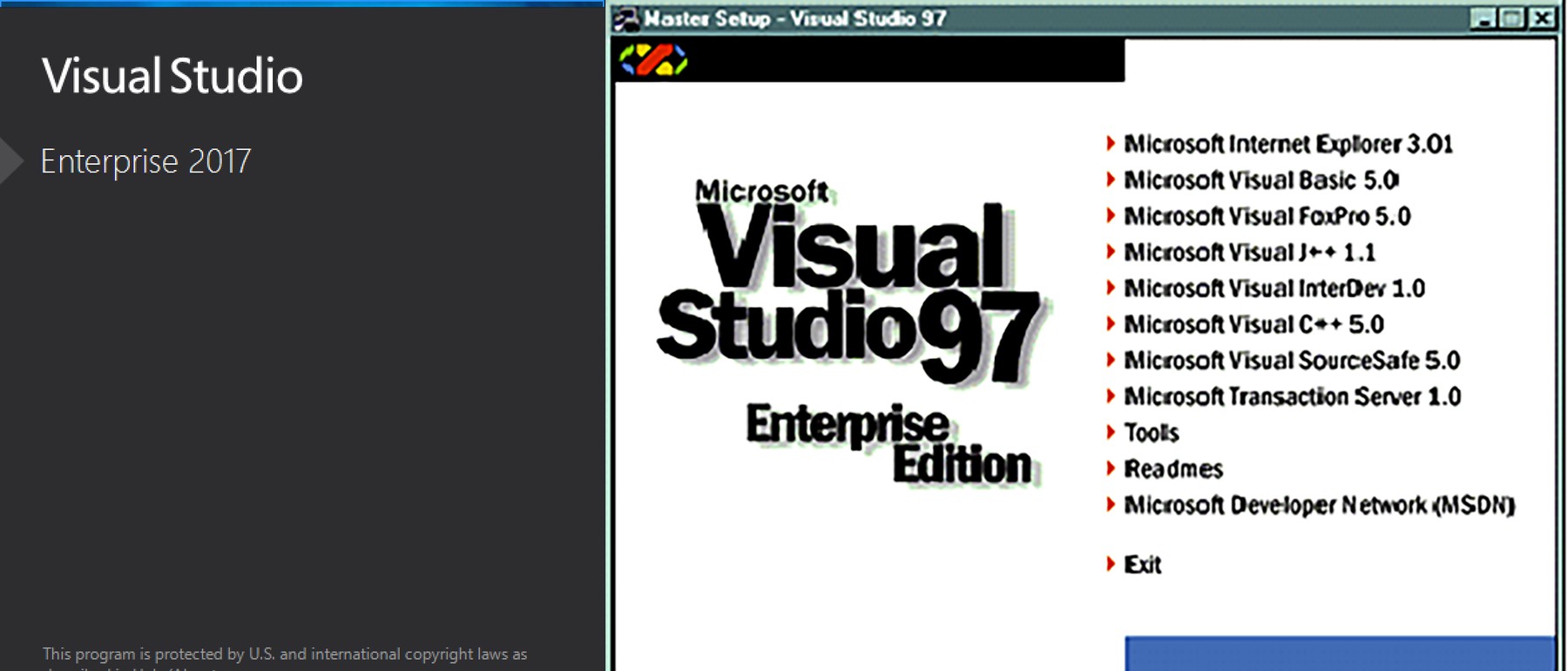Click the red arrow beside Internet Explorer 3.01
Screen dimensions: 1568x671
[x=1111, y=143]
